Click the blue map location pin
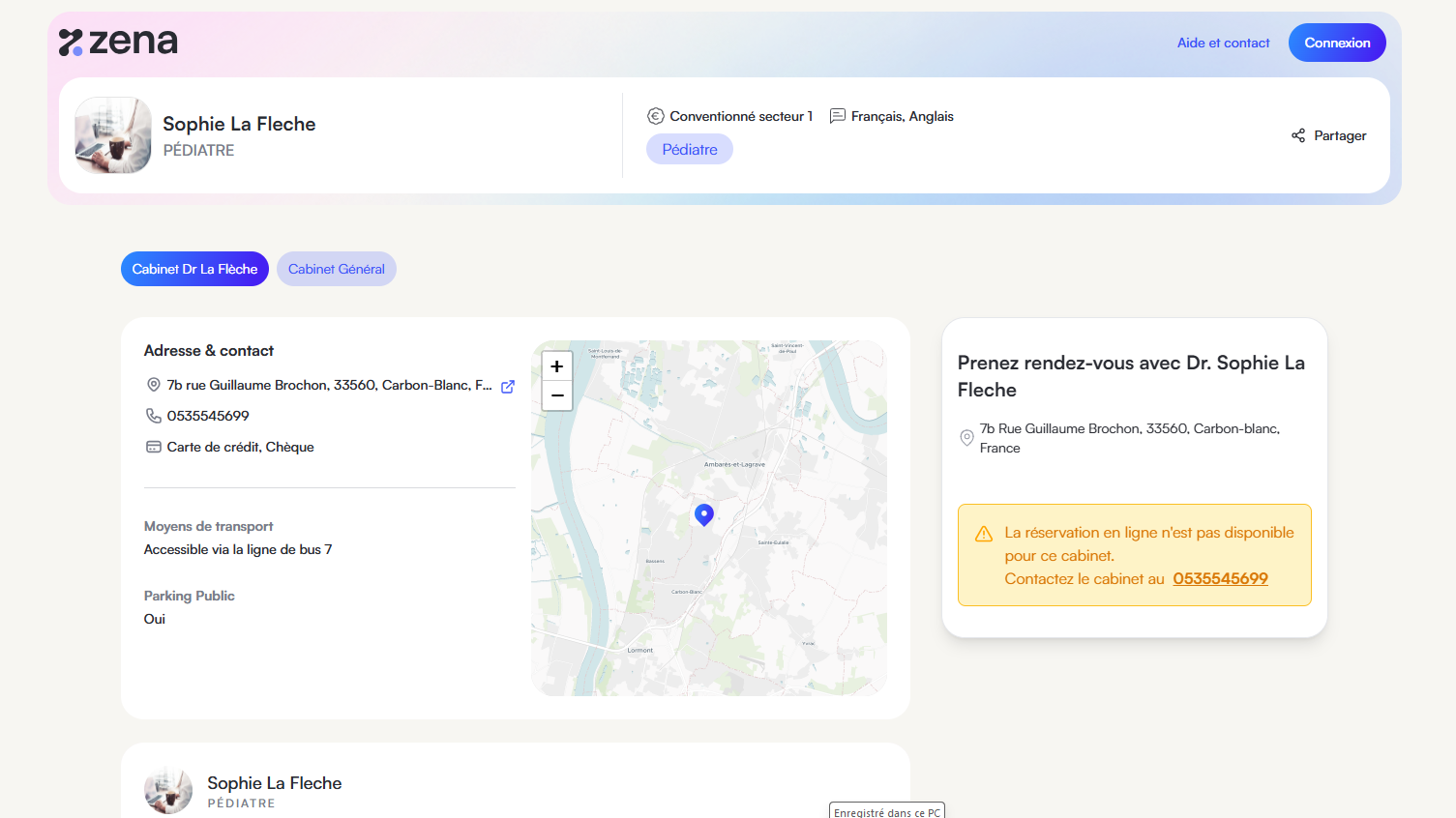Image resolution: width=1456 pixels, height=818 pixels. [x=704, y=514]
